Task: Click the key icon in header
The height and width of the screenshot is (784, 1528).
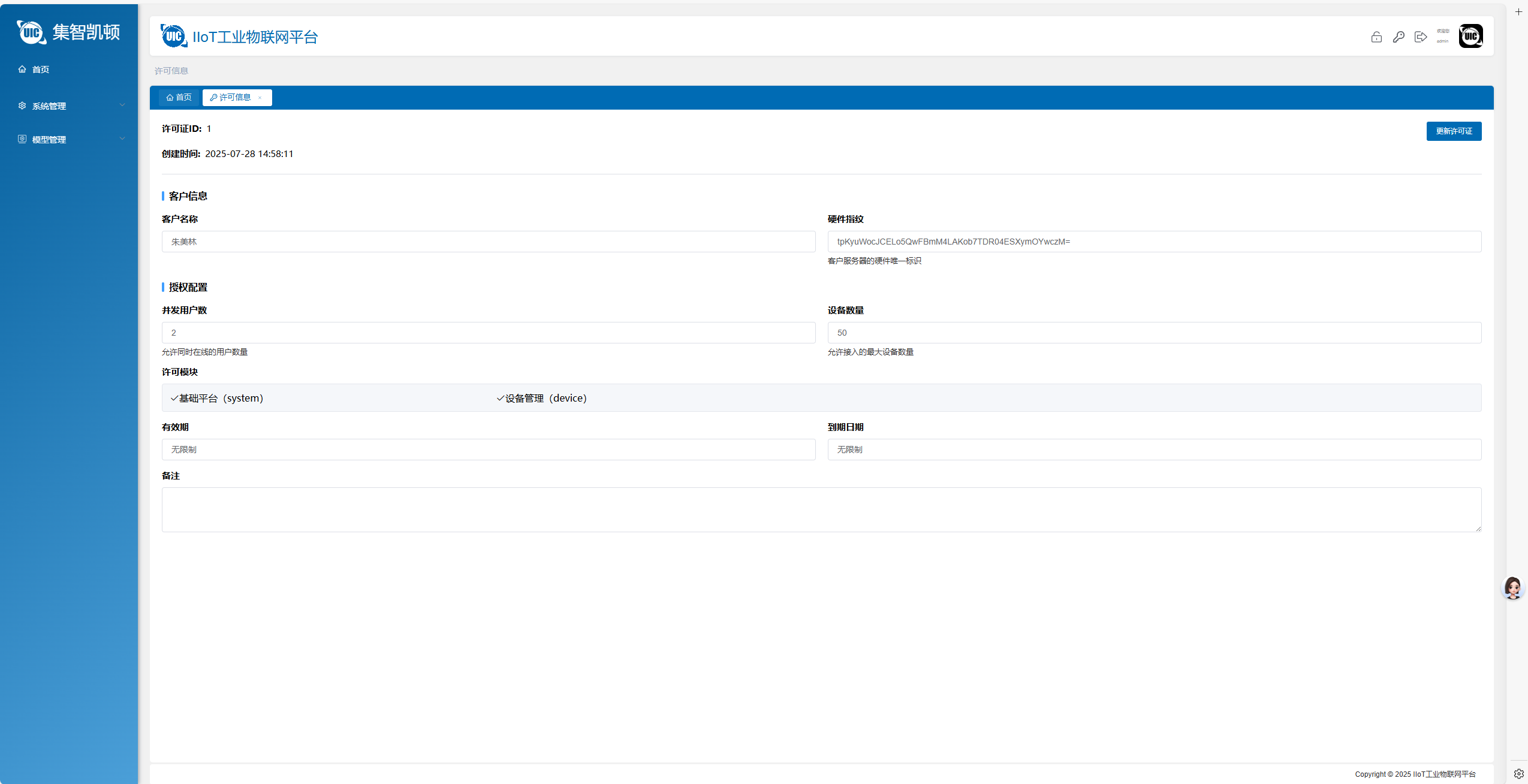Action: click(1399, 37)
